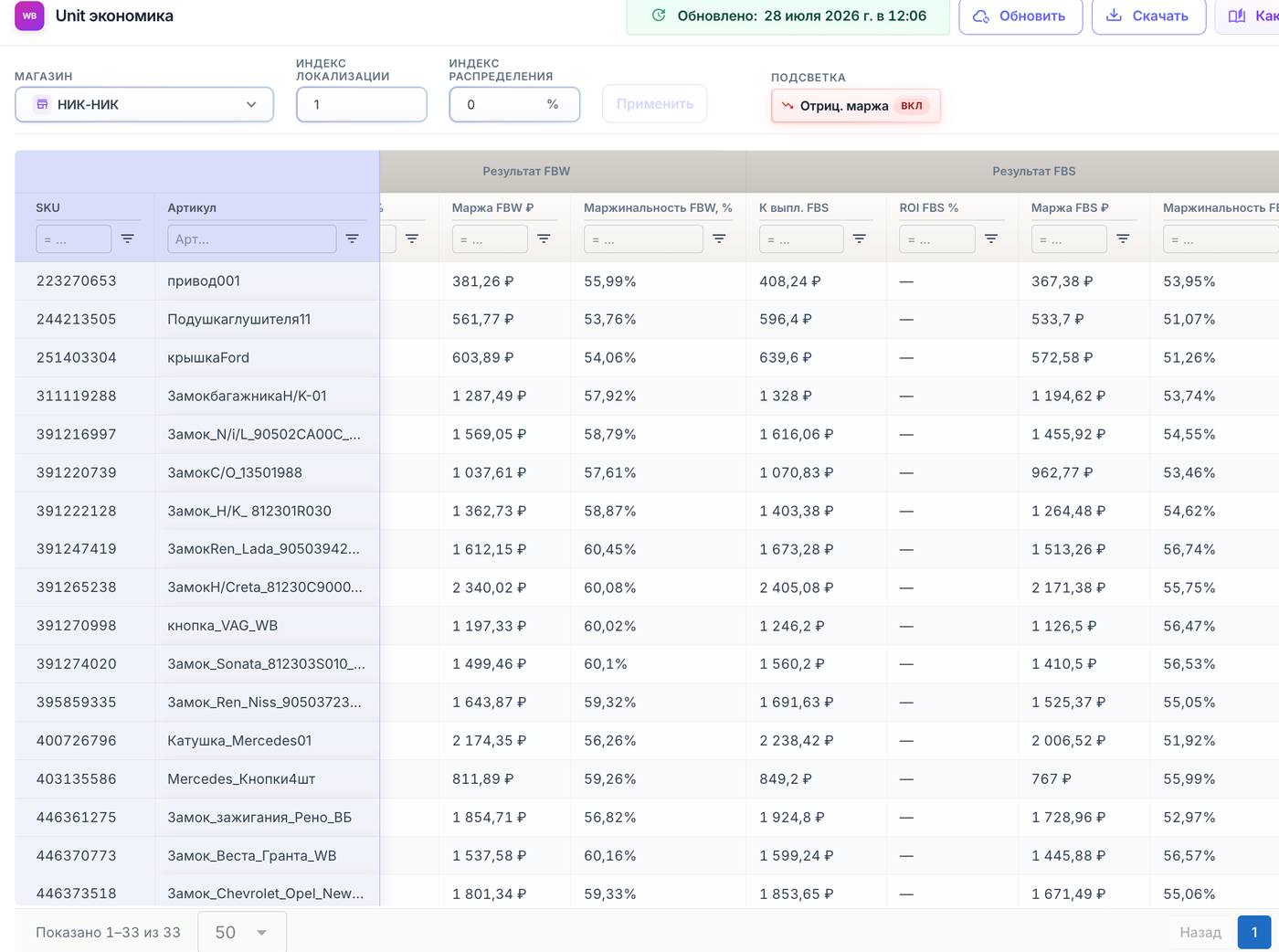Click the Назад pagination button
The image size is (1279, 952).
coord(1200,932)
